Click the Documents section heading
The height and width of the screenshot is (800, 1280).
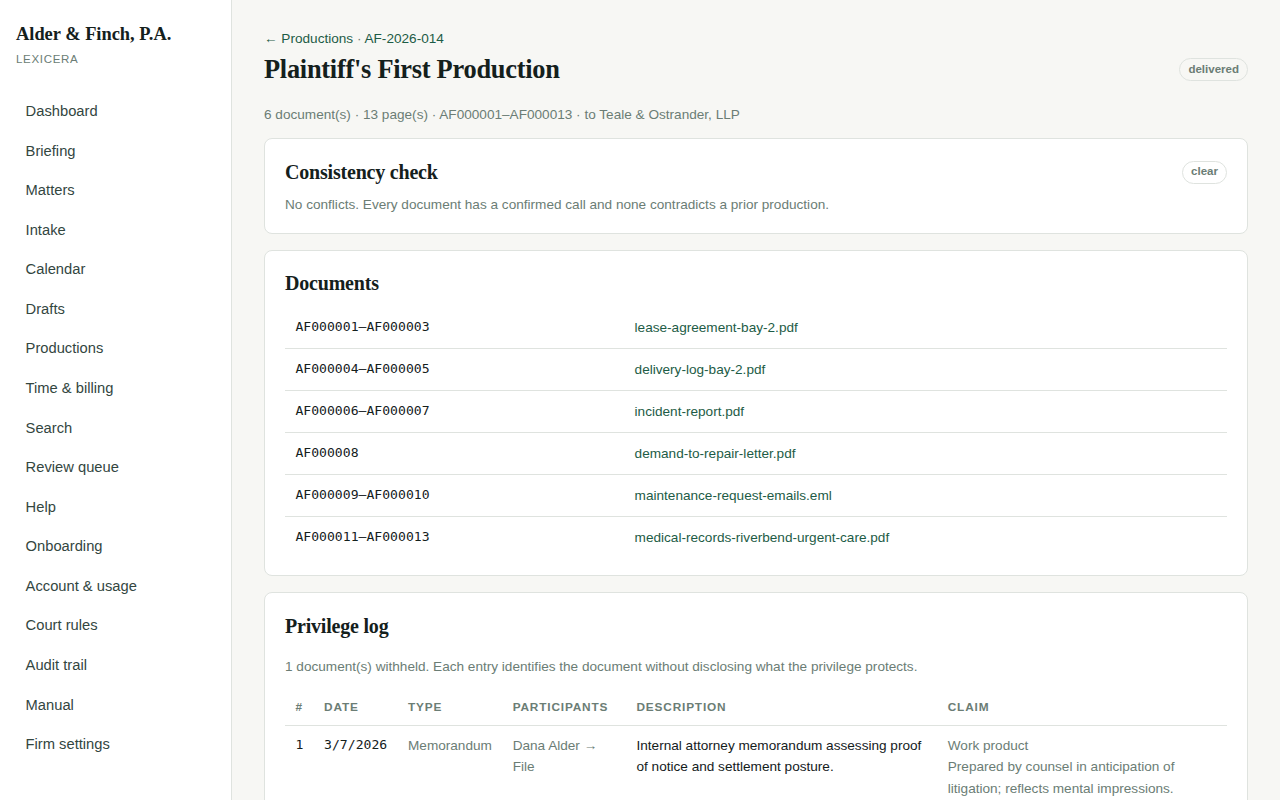pyautogui.click(x=332, y=283)
